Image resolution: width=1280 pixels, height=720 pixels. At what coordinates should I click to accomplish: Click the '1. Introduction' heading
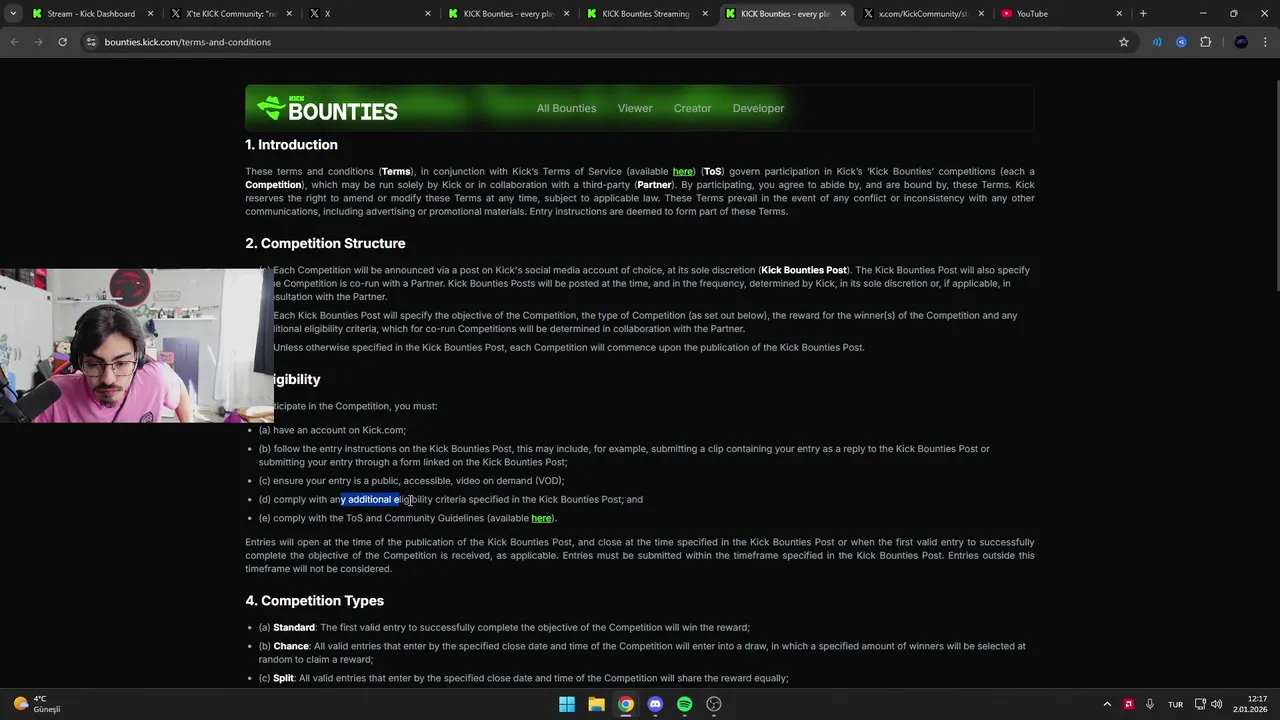[x=291, y=145]
